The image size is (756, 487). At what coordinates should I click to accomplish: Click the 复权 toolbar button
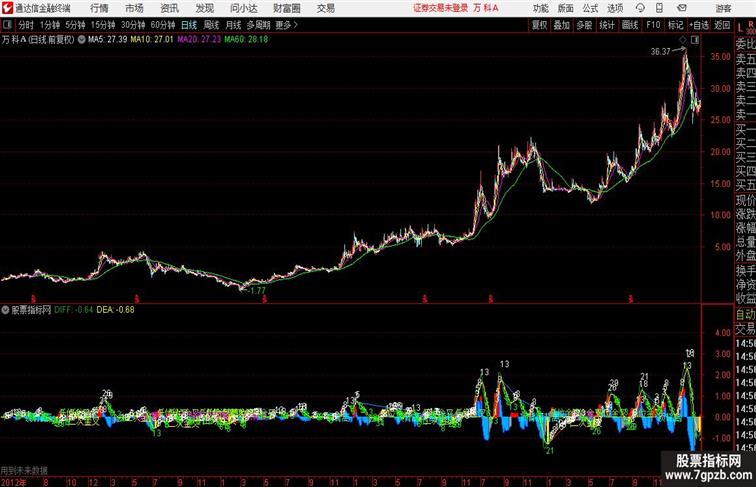click(x=539, y=25)
